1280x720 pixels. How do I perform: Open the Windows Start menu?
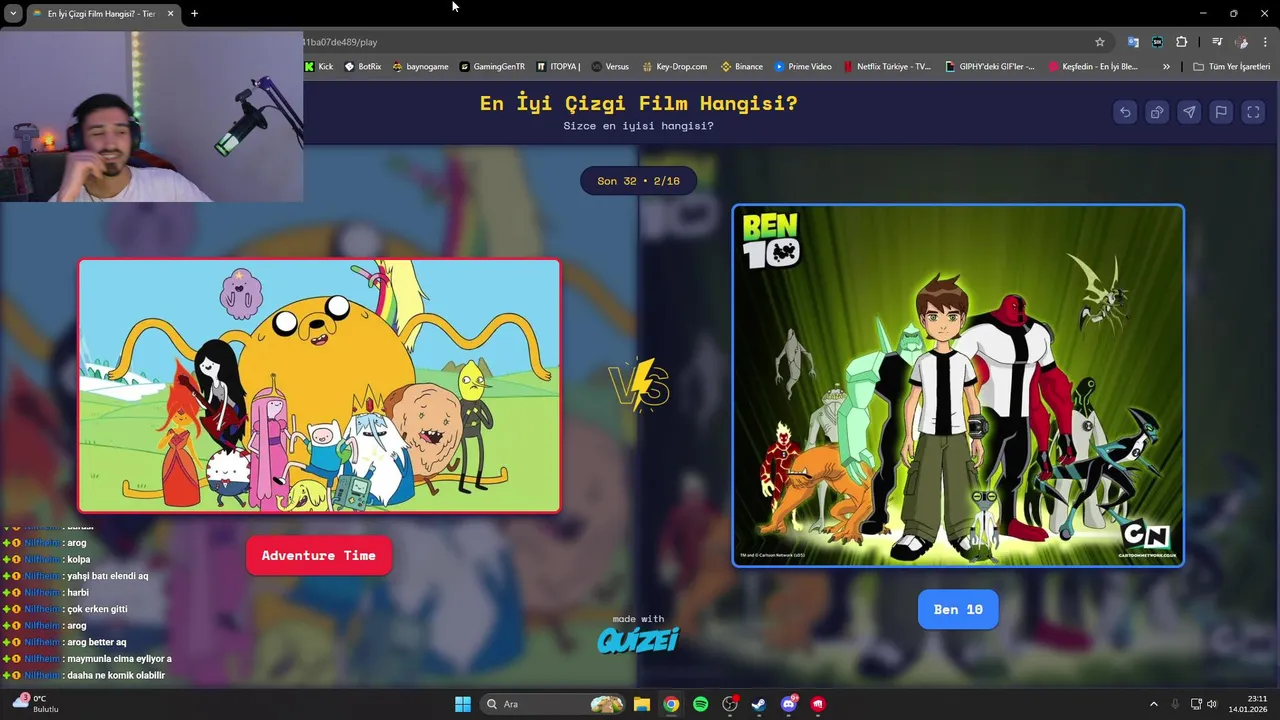[463, 704]
